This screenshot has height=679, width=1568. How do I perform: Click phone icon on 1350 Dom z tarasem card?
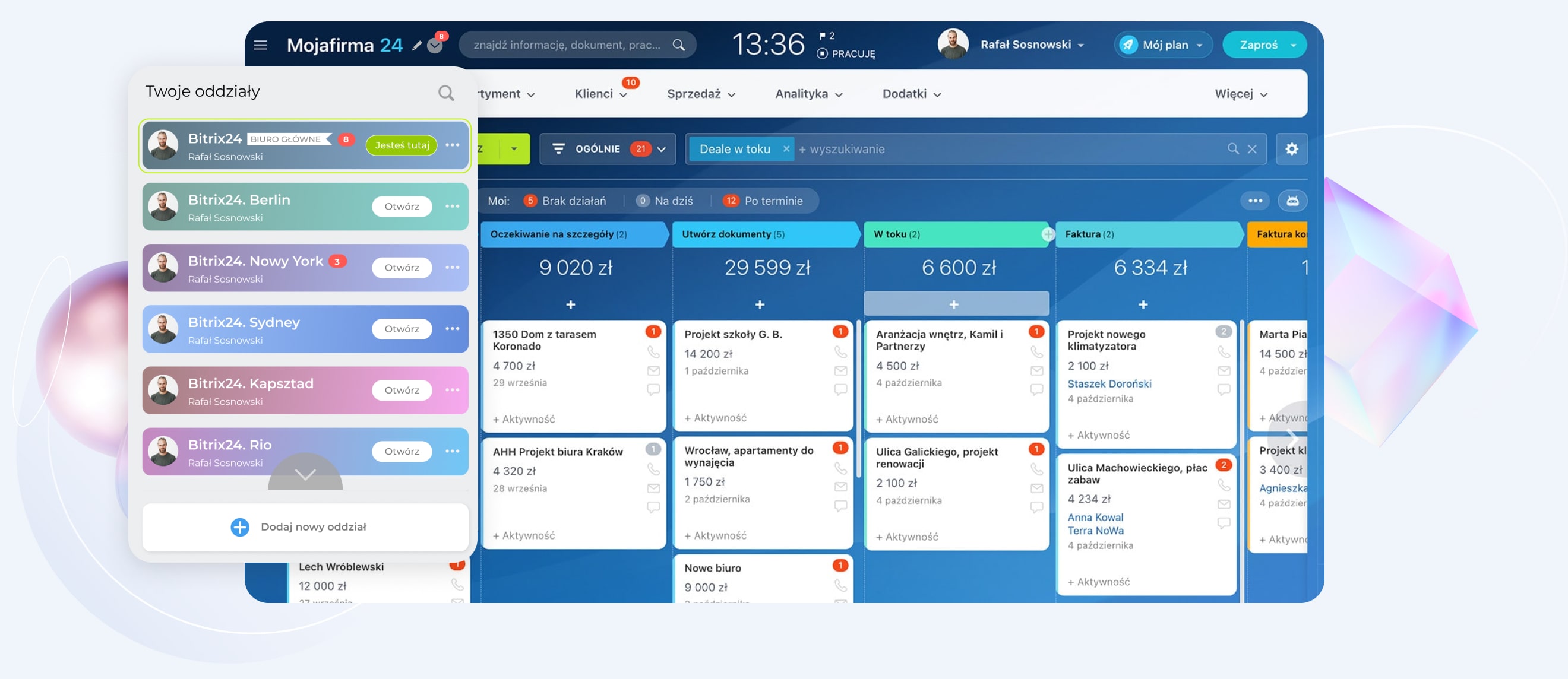point(653,352)
